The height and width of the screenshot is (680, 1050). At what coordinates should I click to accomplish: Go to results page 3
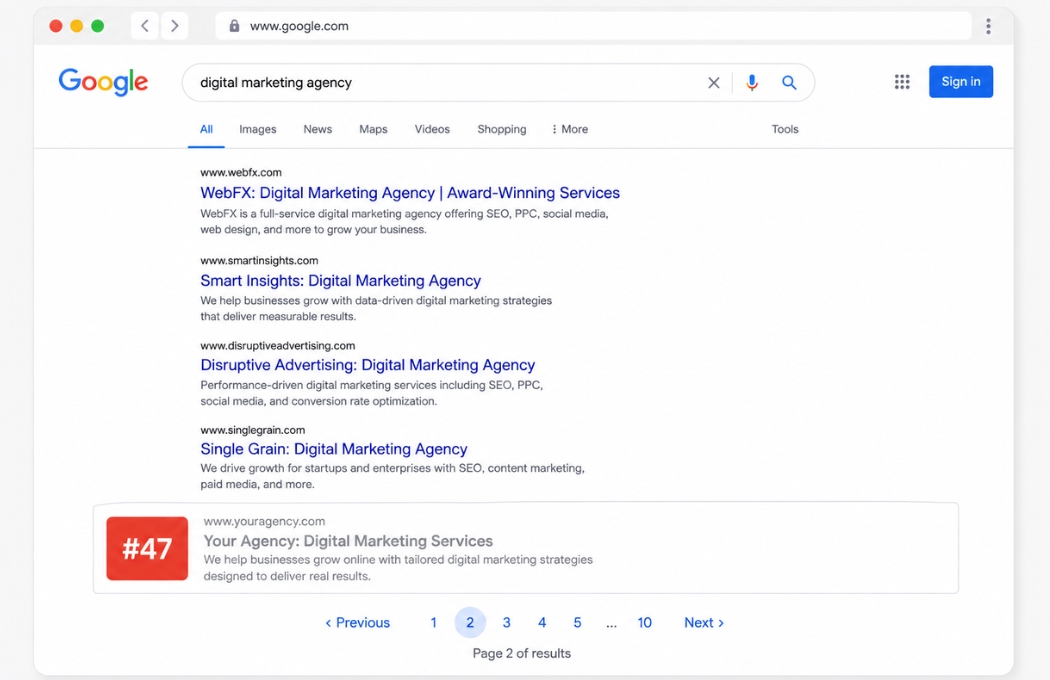point(507,622)
